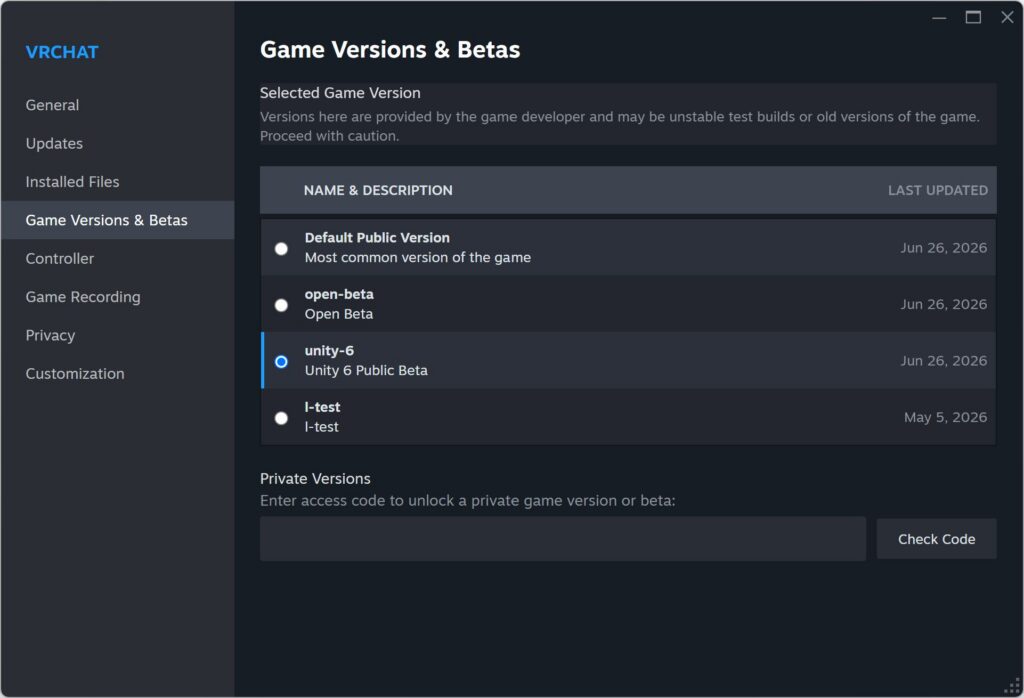Switch to Game Recording settings
Viewport: 1024px width, 698px height.
point(118,297)
